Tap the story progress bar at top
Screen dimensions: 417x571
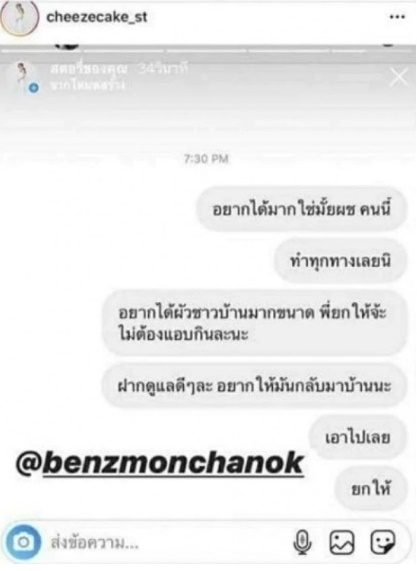[208, 50]
